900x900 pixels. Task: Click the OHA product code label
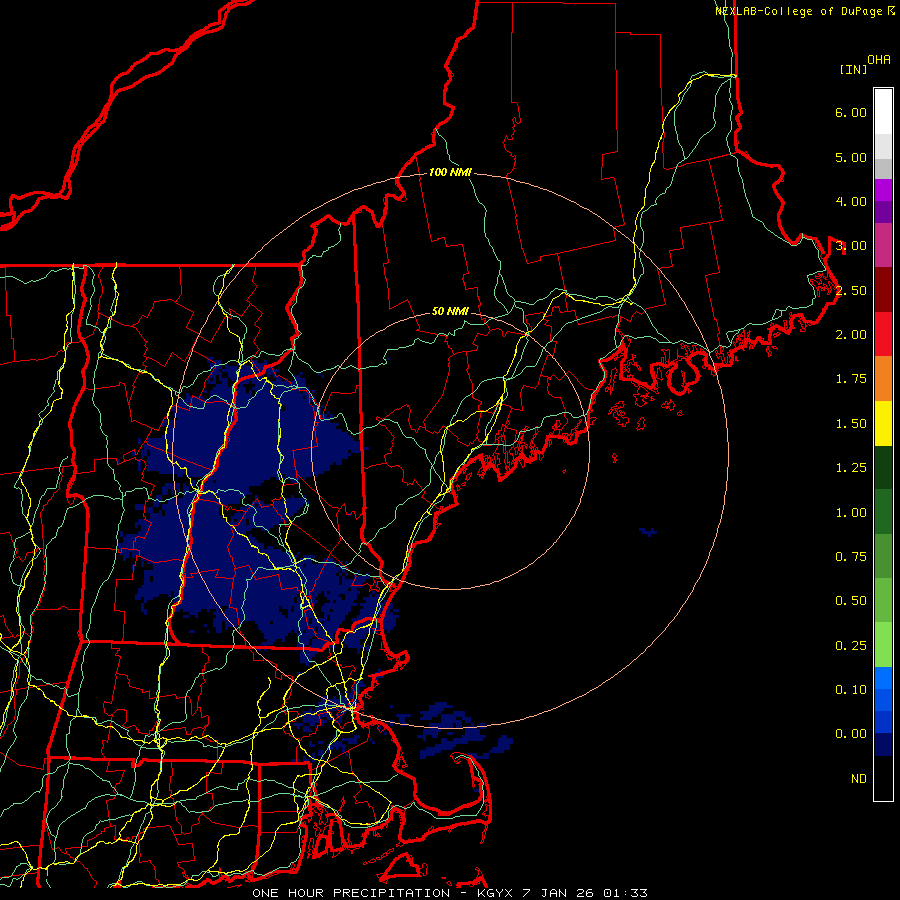coord(879,60)
